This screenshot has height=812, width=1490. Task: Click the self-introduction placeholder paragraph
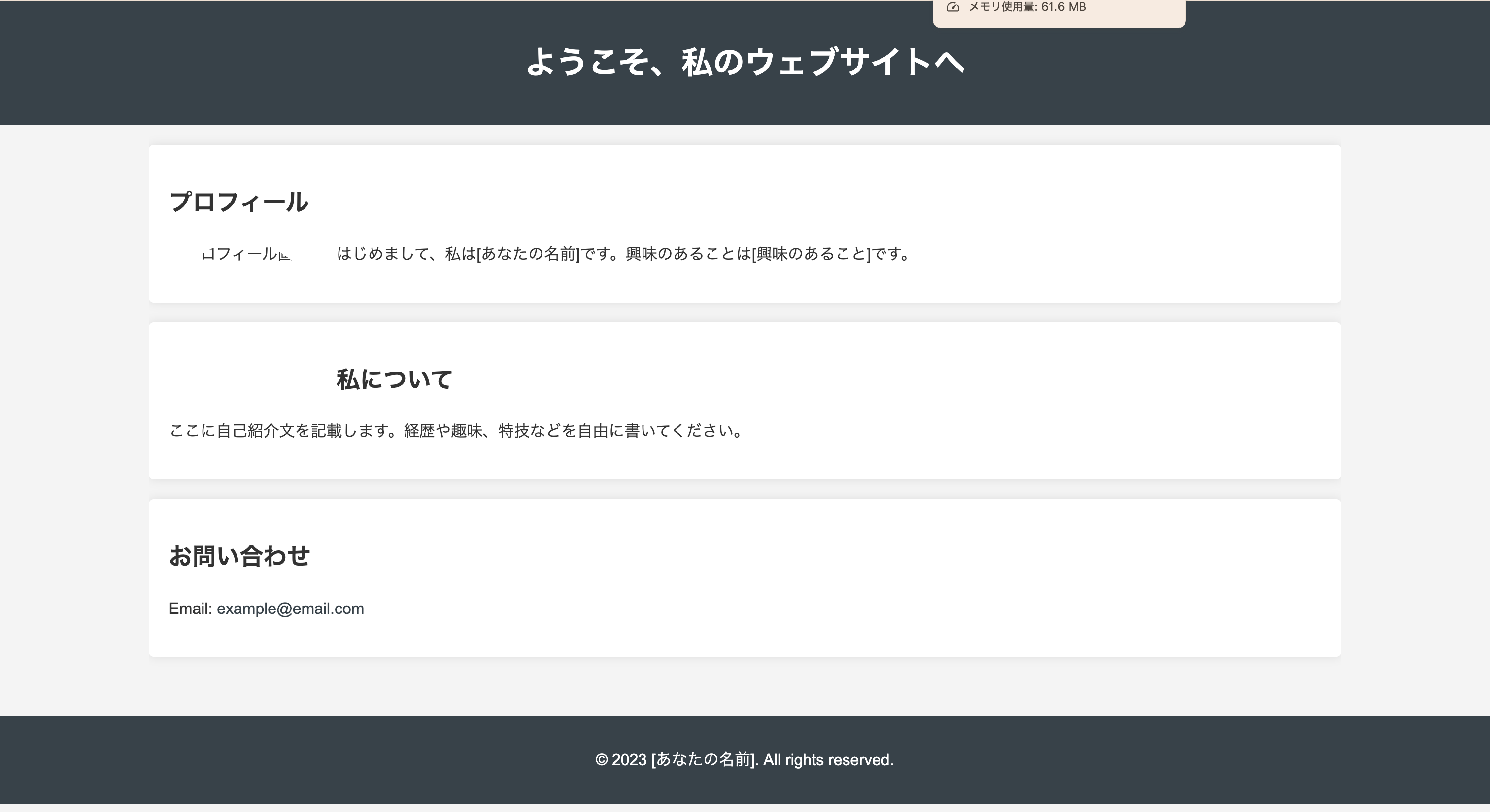(x=456, y=430)
